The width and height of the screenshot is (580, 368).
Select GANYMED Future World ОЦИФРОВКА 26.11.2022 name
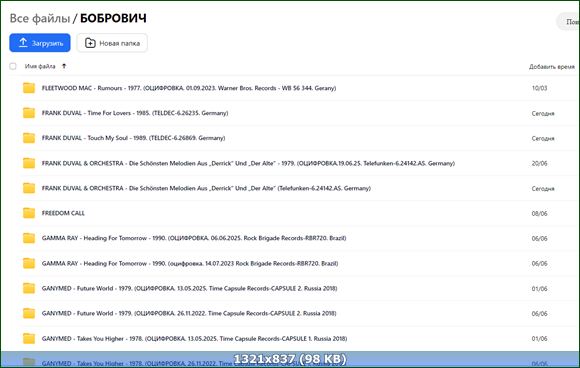[189, 313]
